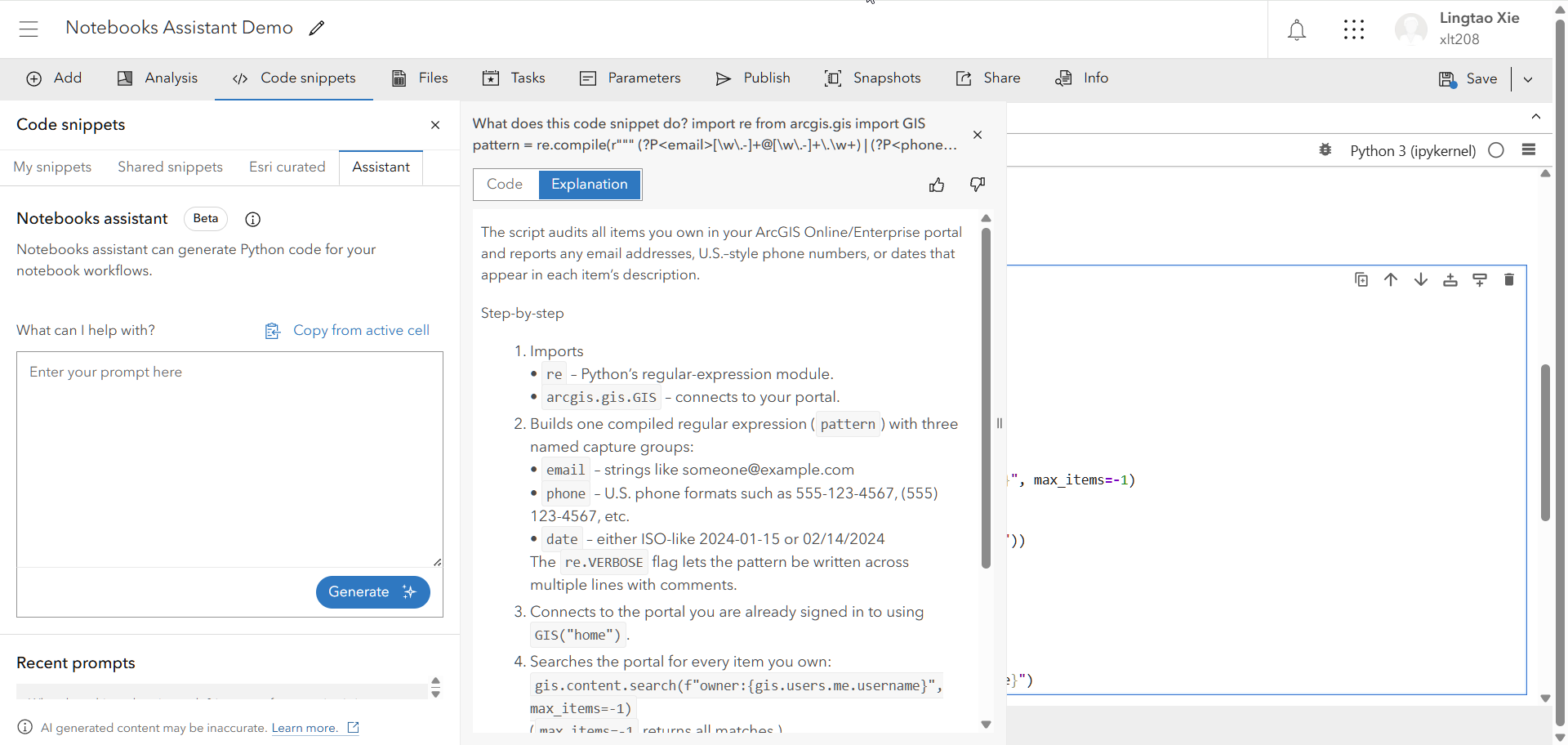Screen dimensions: 1568x745
Task: Edit notebook title with pencil icon
Action: point(317,29)
